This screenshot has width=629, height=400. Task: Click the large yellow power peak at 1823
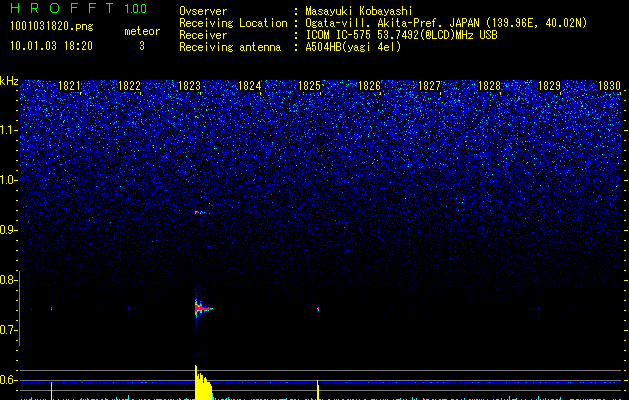203,382
